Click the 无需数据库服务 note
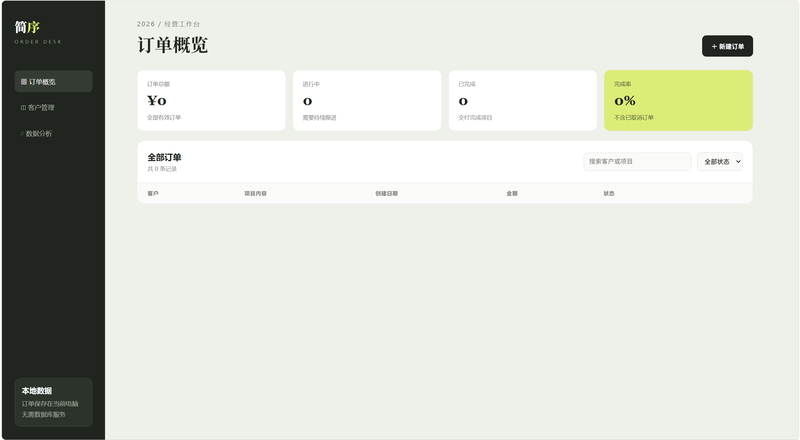This screenshot has width=800, height=440. point(43,414)
